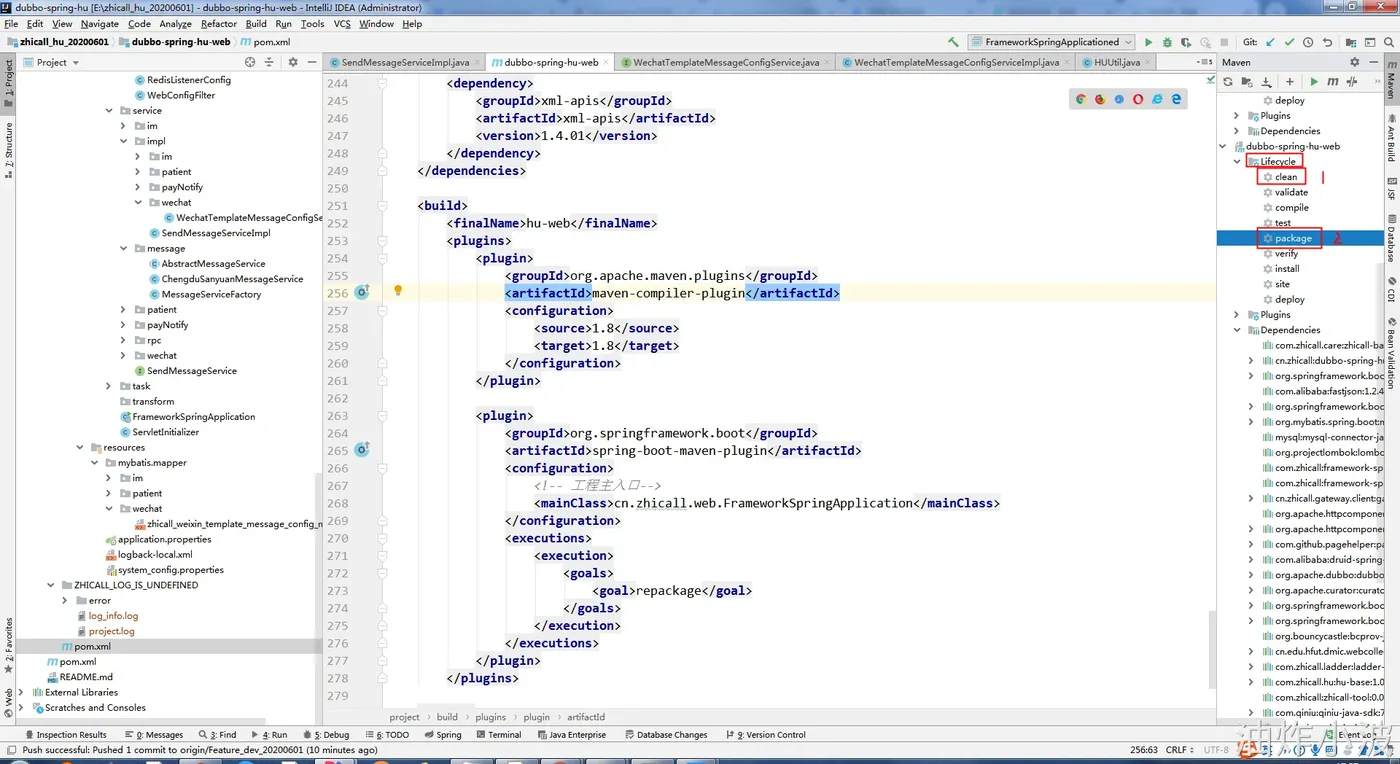Toggle Maven offline mode

click(1353, 82)
